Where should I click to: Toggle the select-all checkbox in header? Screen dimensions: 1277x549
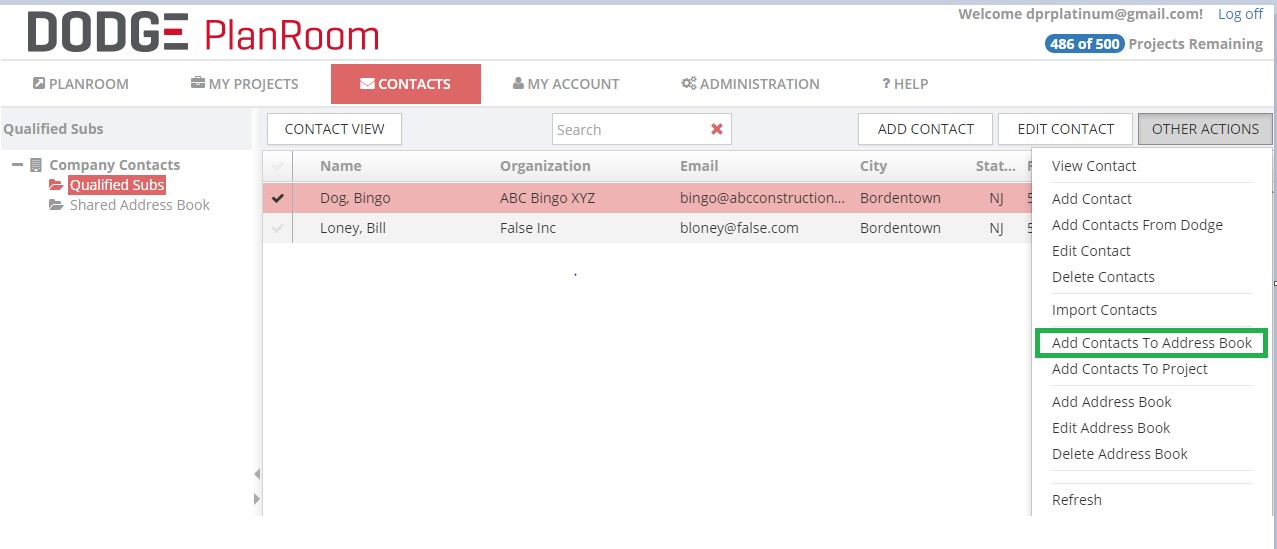click(x=278, y=166)
